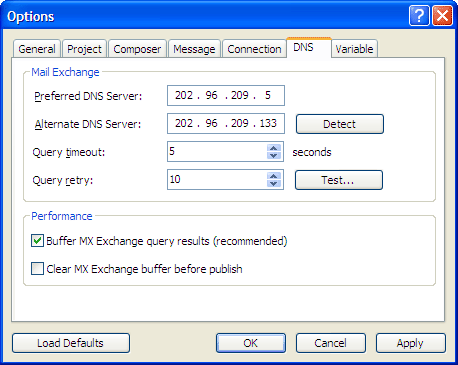
Task: Confirm settings with OK button
Action: 251,343
